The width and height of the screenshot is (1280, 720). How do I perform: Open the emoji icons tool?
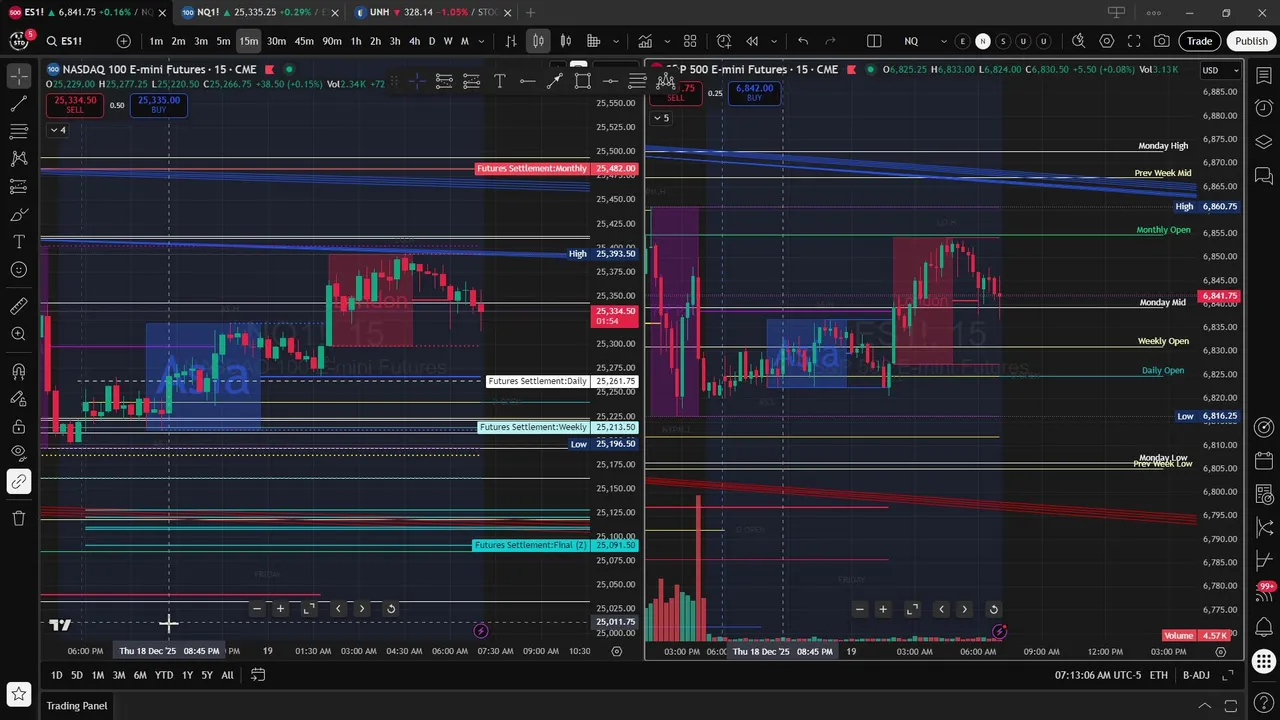18,270
